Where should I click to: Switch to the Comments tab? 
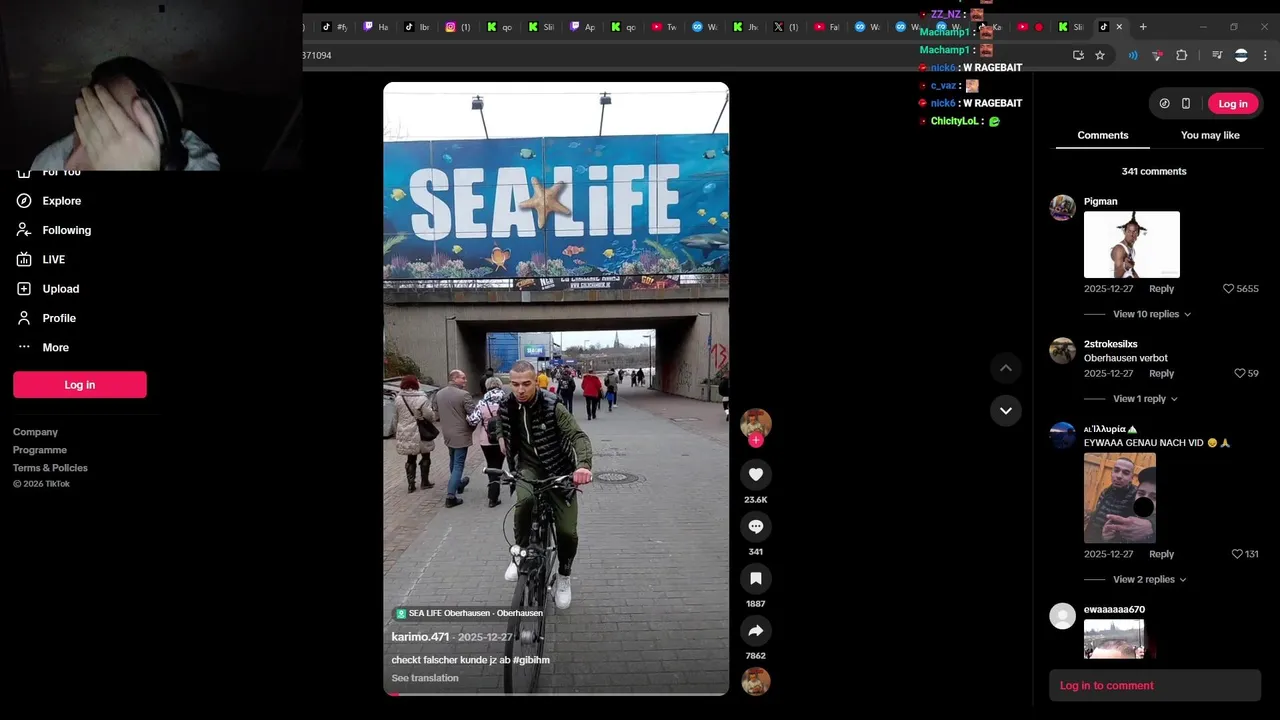click(1103, 135)
